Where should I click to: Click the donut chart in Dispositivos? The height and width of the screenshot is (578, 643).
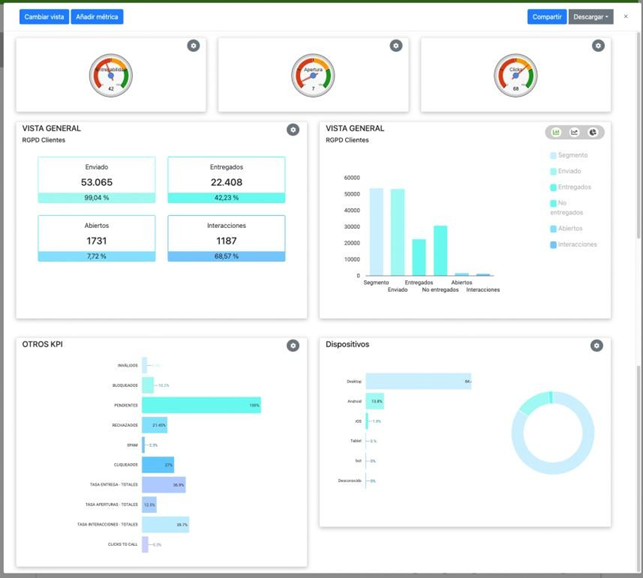coord(553,433)
